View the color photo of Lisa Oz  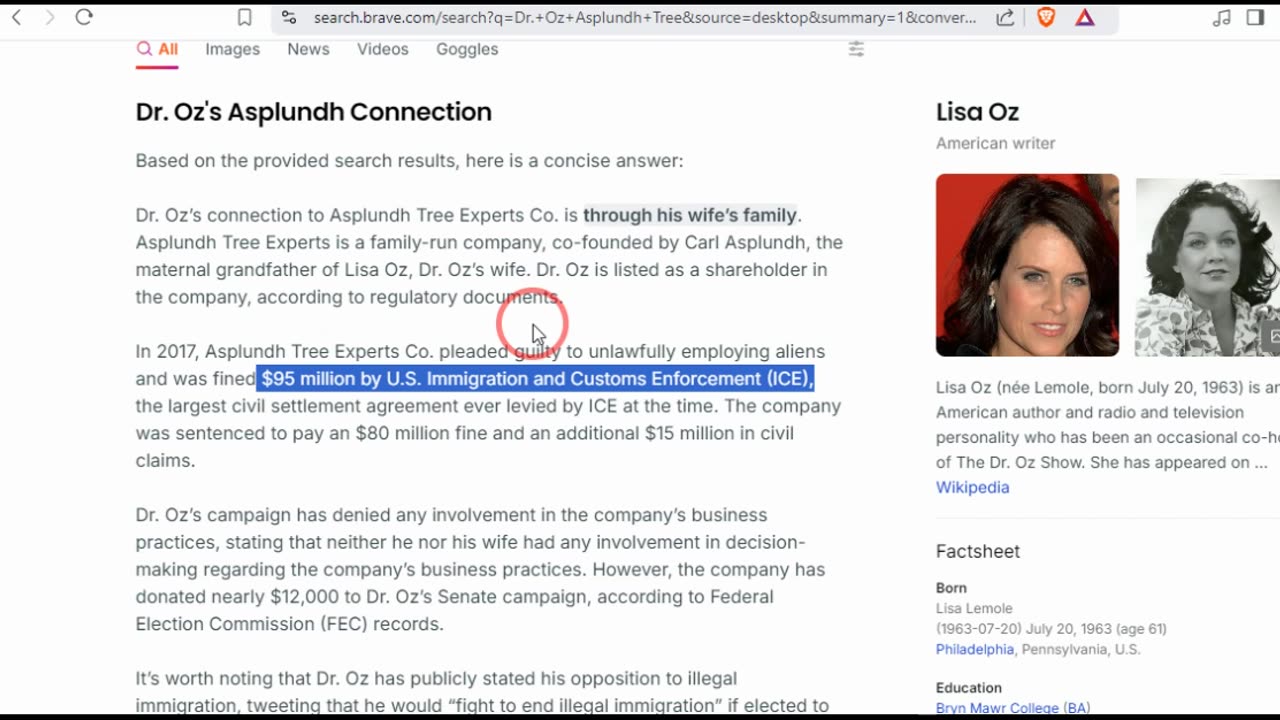(x=1027, y=265)
